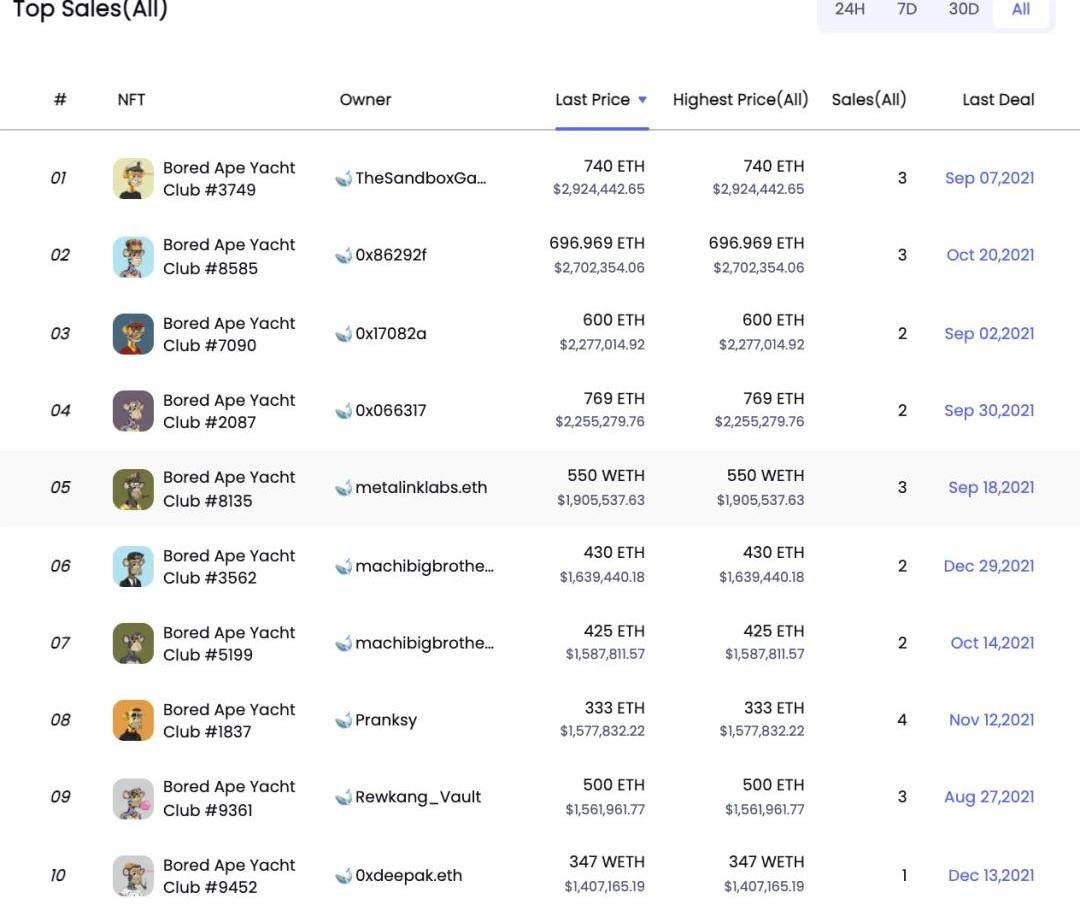Click the Last Deal column header
The height and width of the screenshot is (904, 1080).
[x=998, y=100]
